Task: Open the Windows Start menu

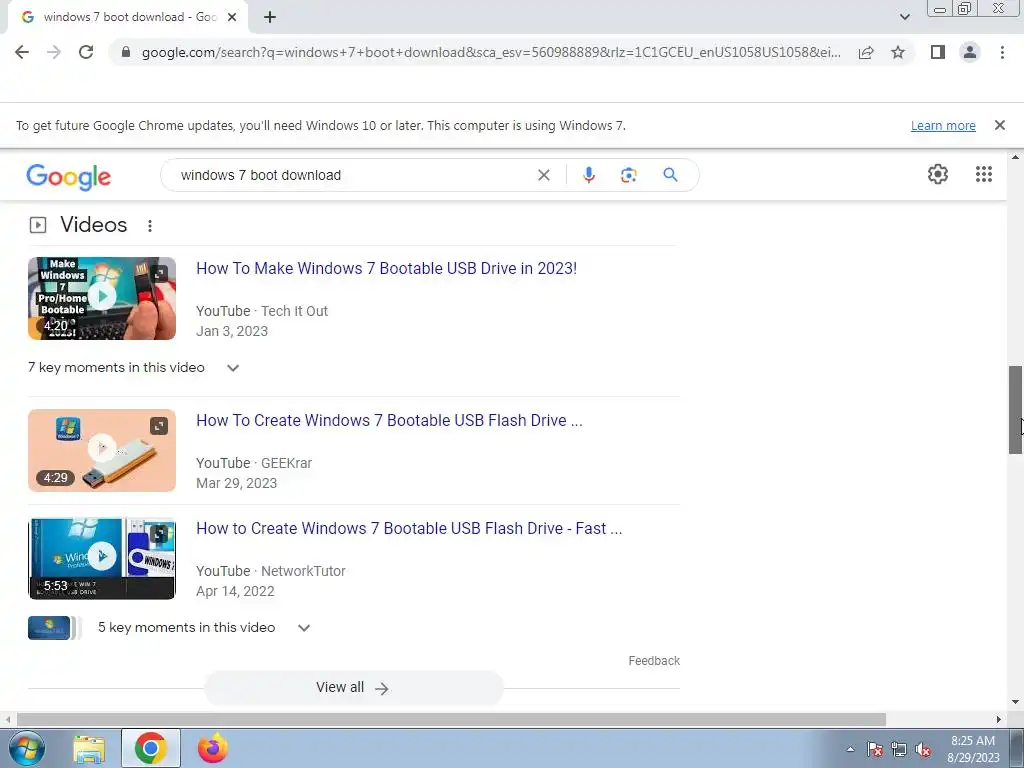Action: click(27, 748)
